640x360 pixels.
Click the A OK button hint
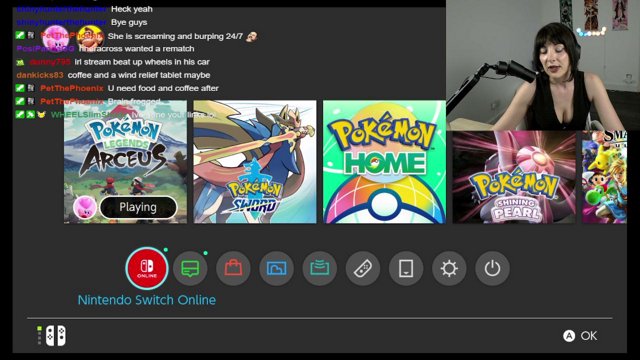tap(580, 336)
